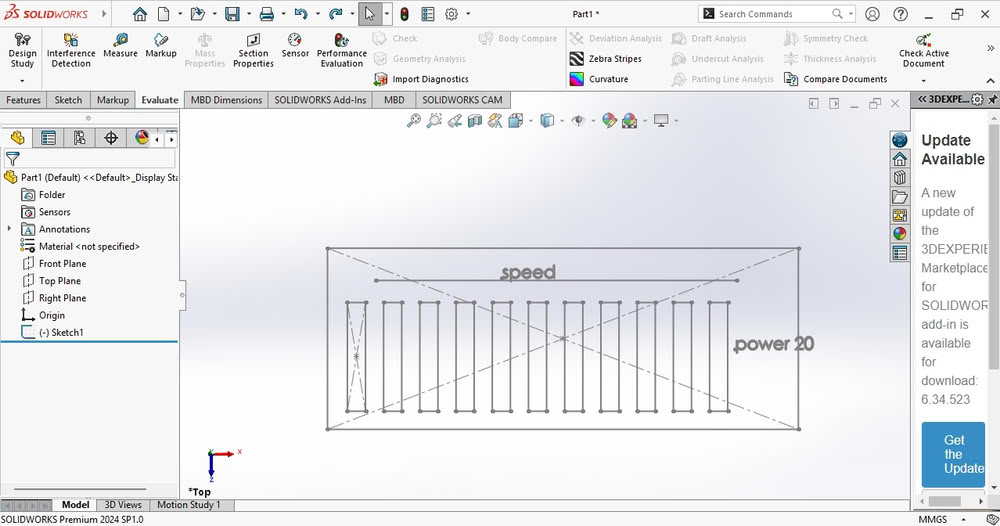Open the Options gear icon
The image size is (1000, 526).
click(x=452, y=14)
